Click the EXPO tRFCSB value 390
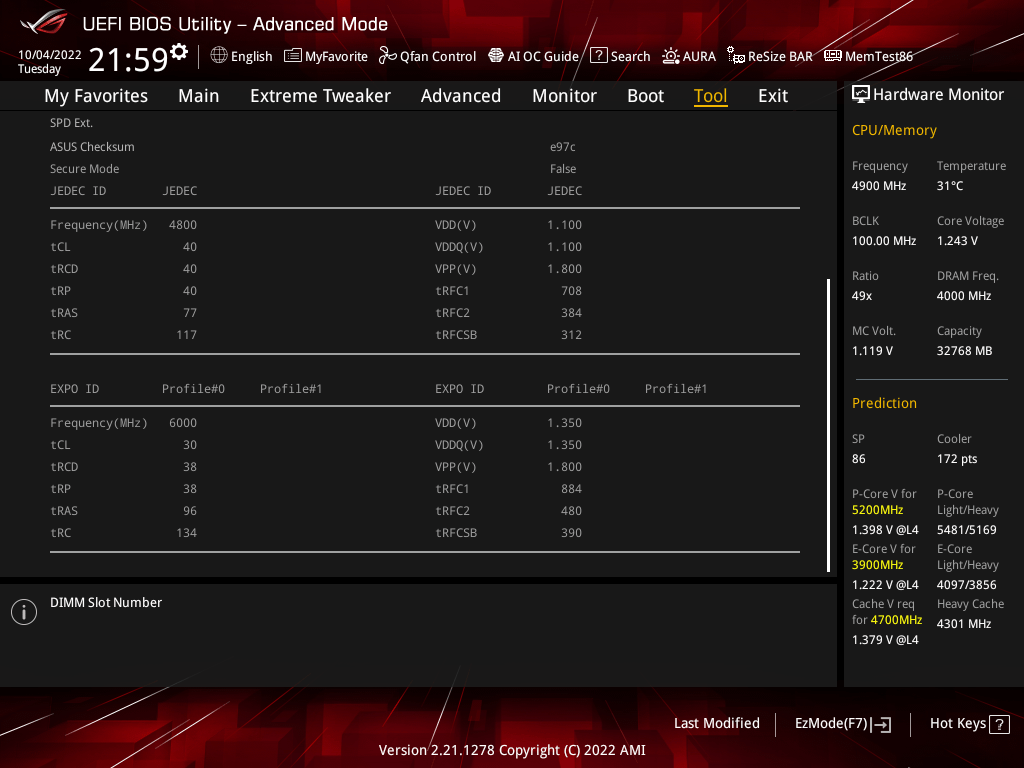 571,533
